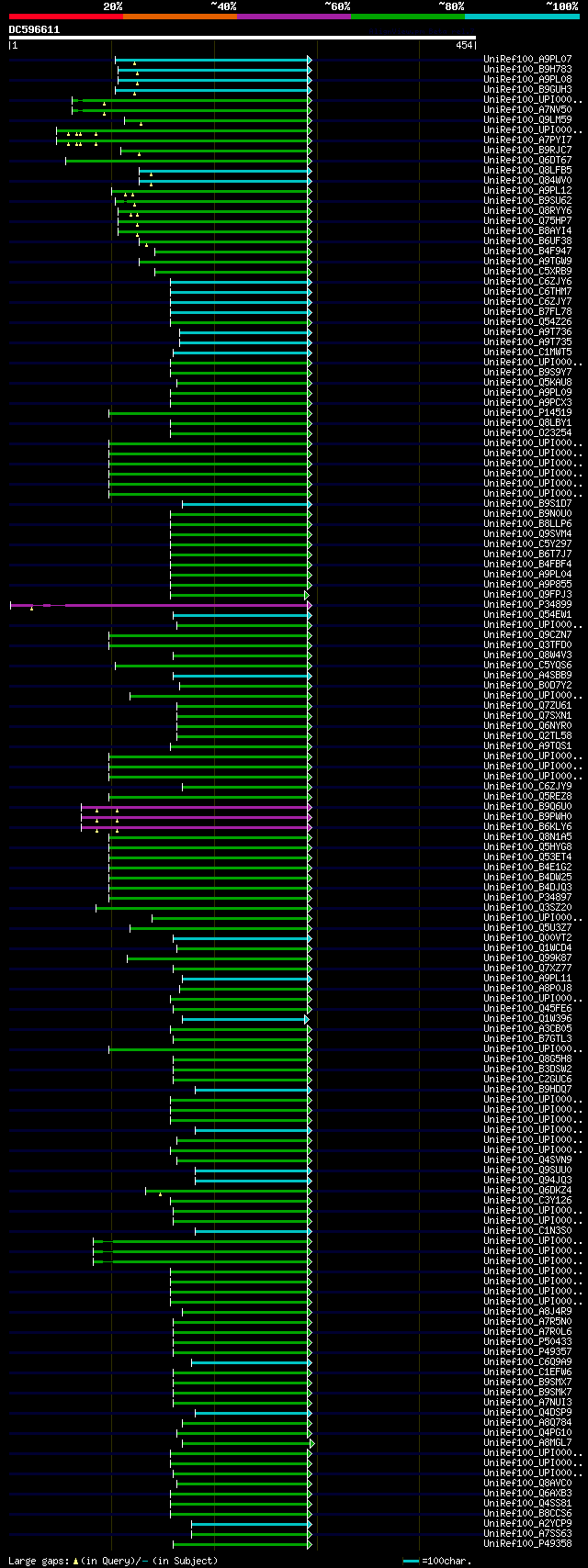Select the UniRef100_Q9SUU0 label

[x=527, y=1170]
